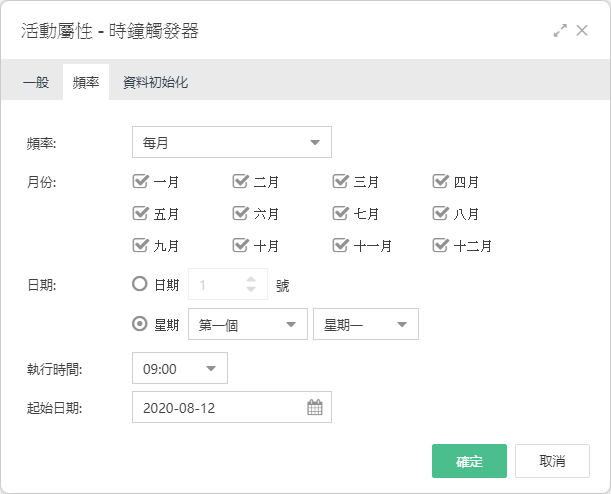Open the 執行時間 09:00 dropdown
Viewport: 611px width, 494px height.
(x=180, y=368)
